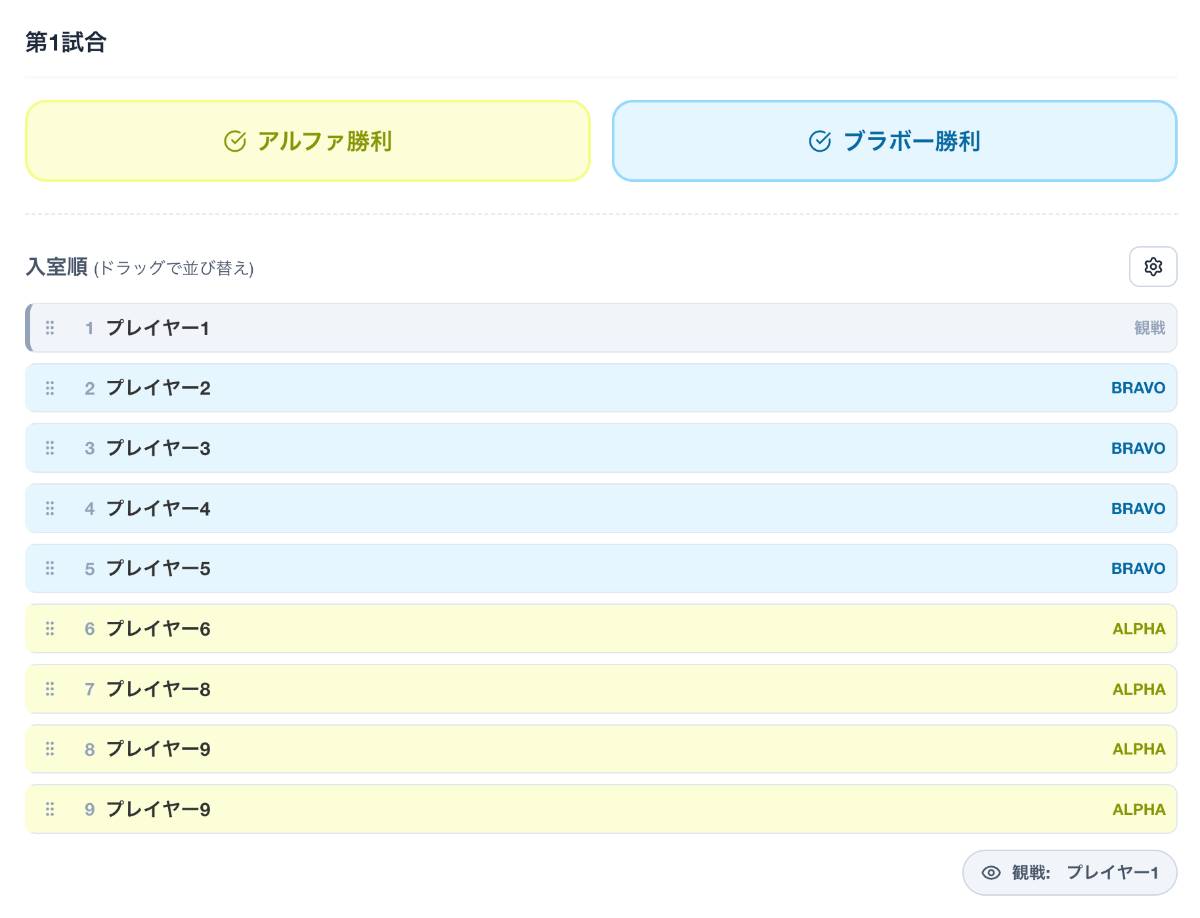Viewport: 1200px width, 918px height.
Task: Select the プレイヤー3 row name
Action: point(158,448)
